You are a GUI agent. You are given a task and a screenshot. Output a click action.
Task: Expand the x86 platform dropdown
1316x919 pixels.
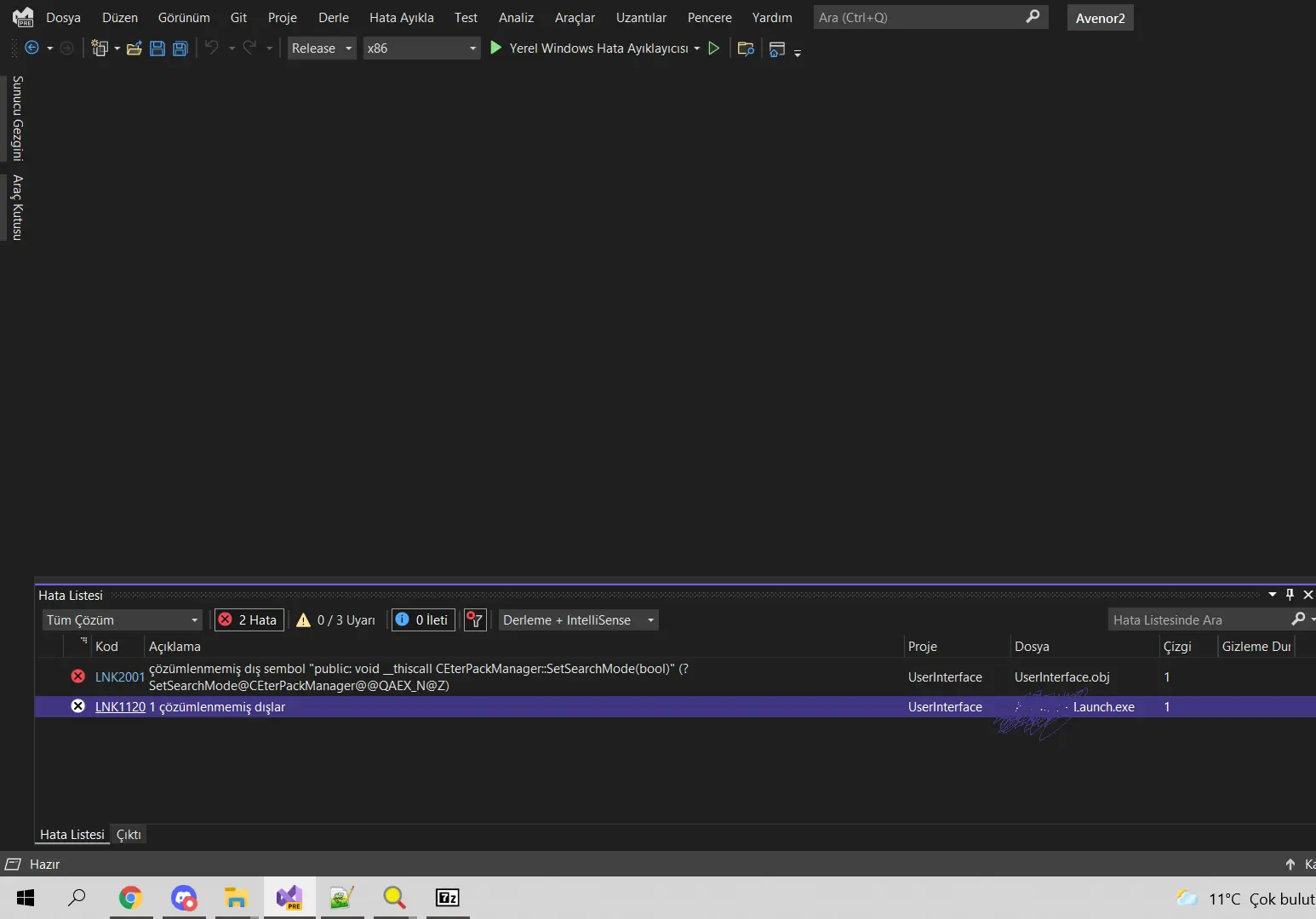point(421,49)
